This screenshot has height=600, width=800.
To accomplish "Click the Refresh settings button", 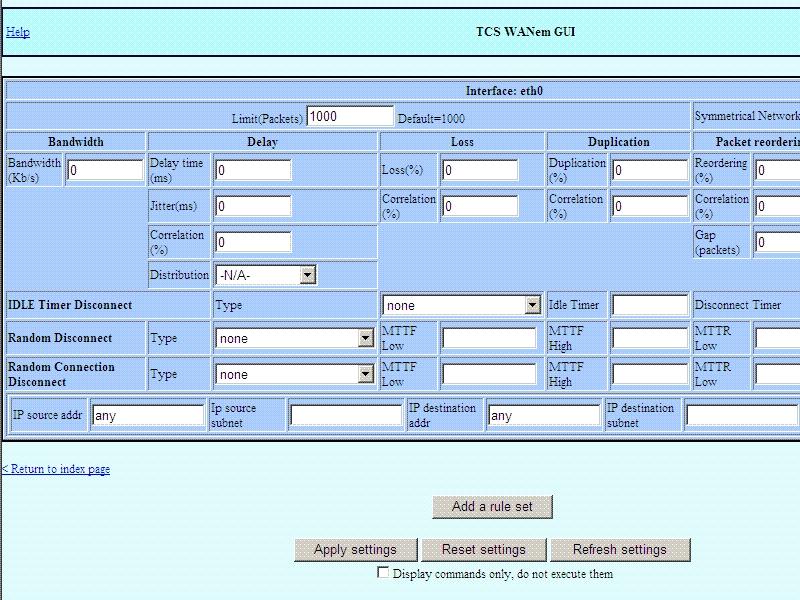I will tap(620, 549).
